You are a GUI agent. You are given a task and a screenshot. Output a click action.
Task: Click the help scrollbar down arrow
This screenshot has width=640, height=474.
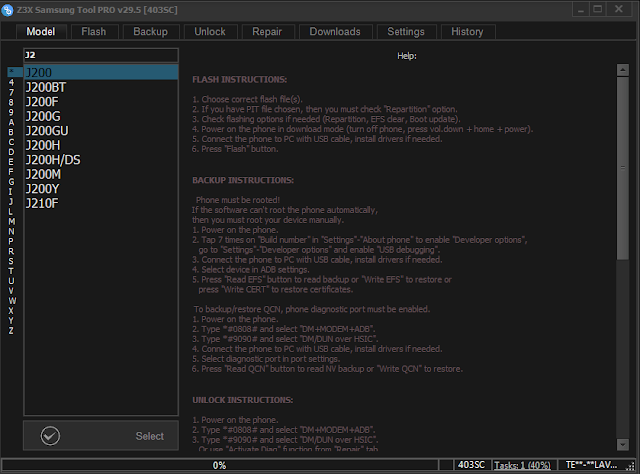(x=622, y=444)
